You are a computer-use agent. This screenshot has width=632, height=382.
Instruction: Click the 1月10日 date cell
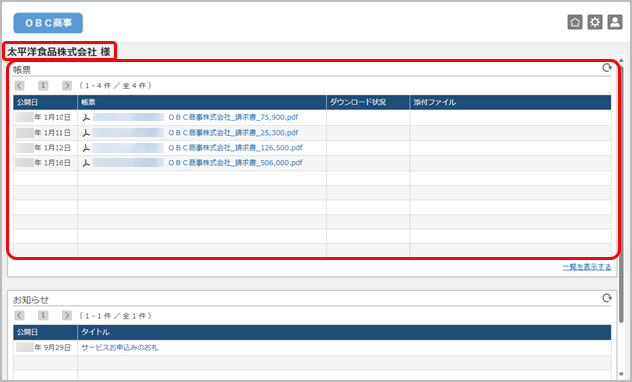46,117
